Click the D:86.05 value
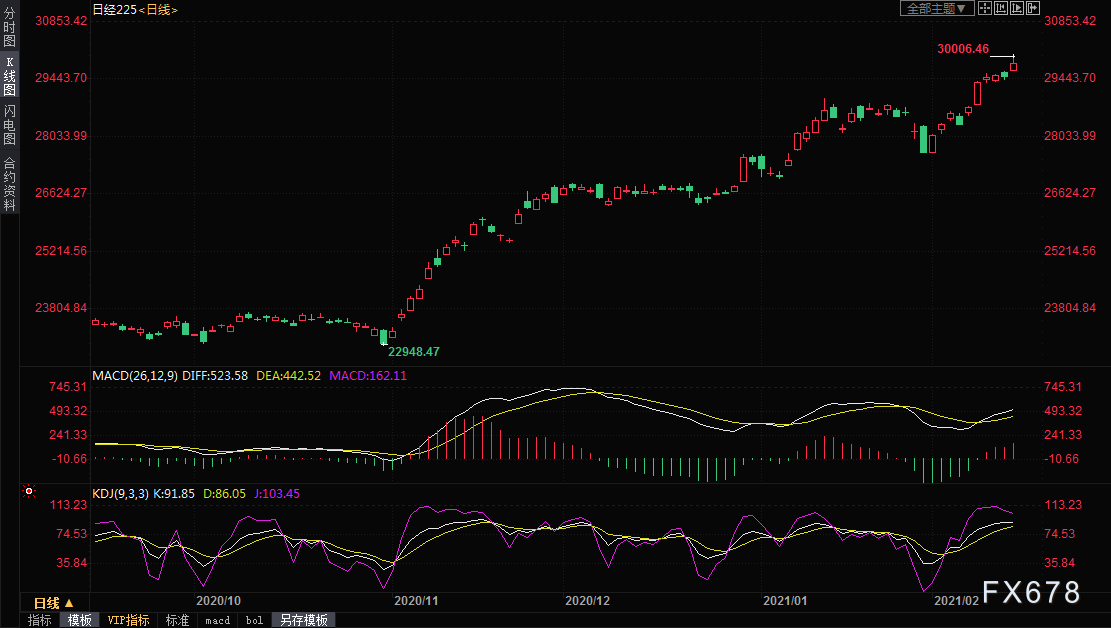 pyautogui.click(x=224, y=493)
